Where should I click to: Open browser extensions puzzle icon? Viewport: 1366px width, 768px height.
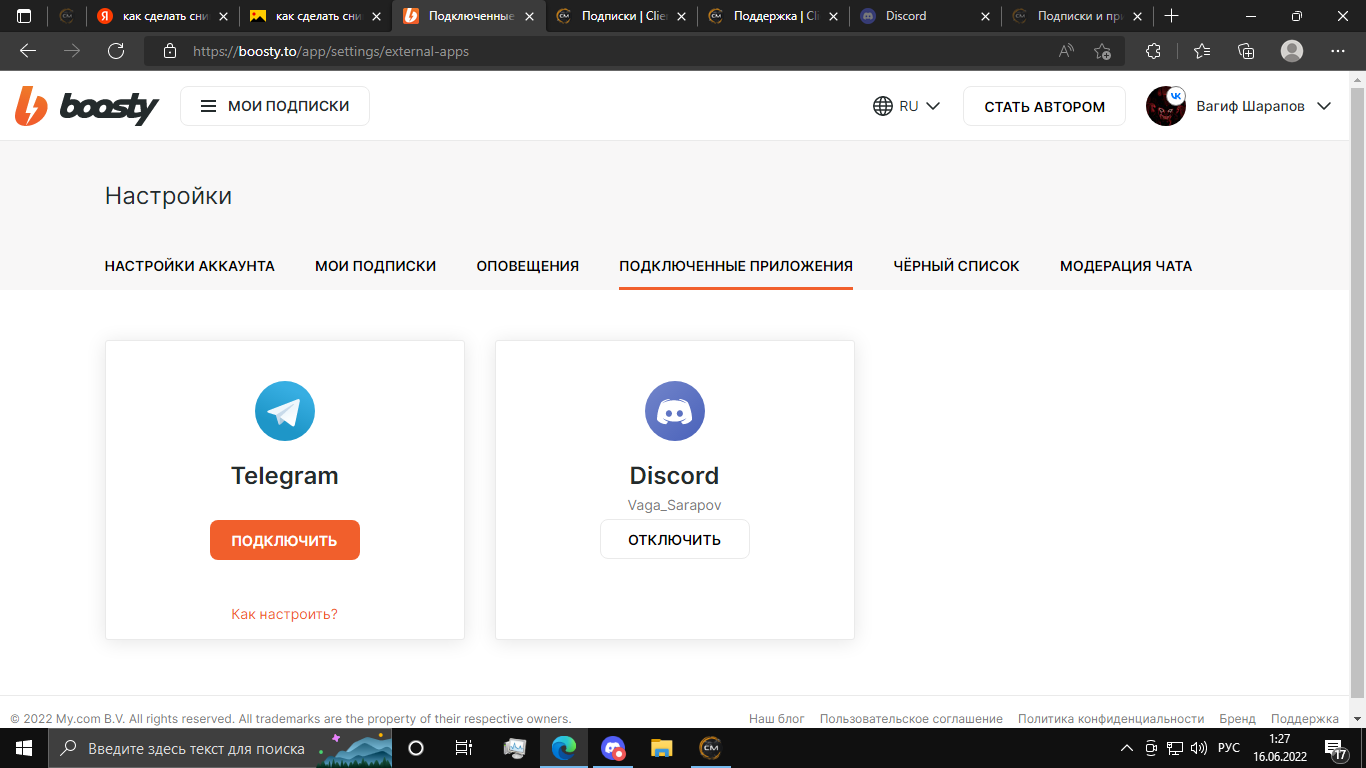click(1153, 51)
